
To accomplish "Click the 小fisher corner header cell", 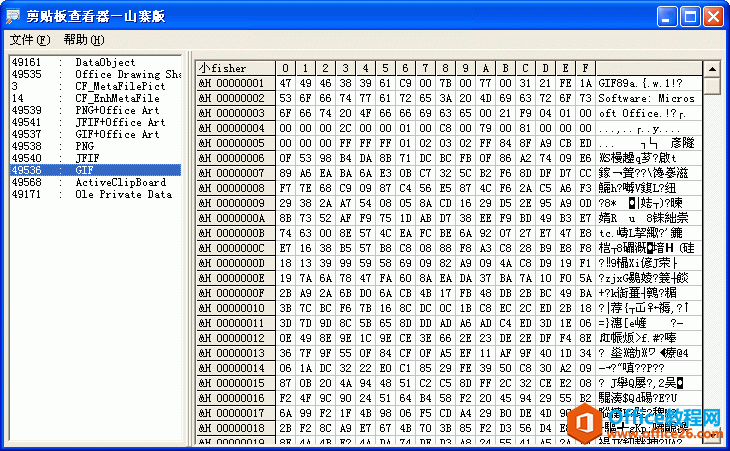I will click(x=236, y=68).
